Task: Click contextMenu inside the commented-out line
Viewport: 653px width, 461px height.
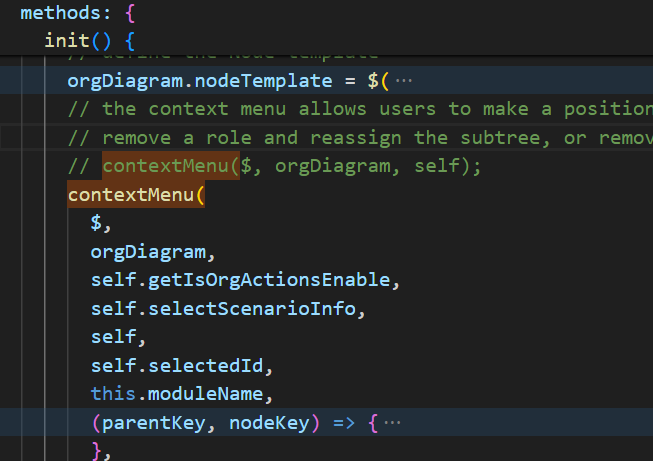Action: pyautogui.click(x=170, y=166)
